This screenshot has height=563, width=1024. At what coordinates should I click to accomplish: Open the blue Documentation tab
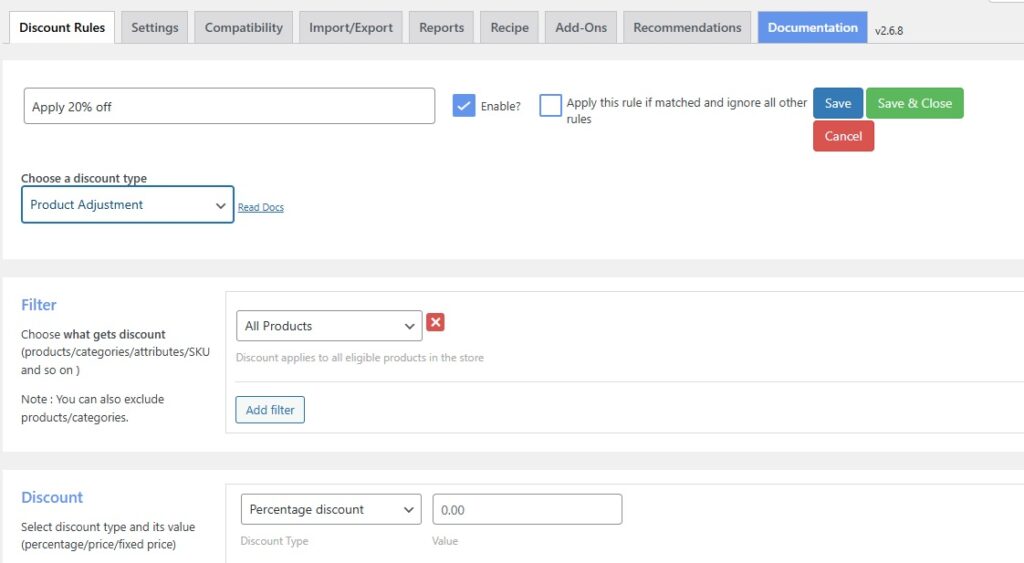click(x=812, y=27)
